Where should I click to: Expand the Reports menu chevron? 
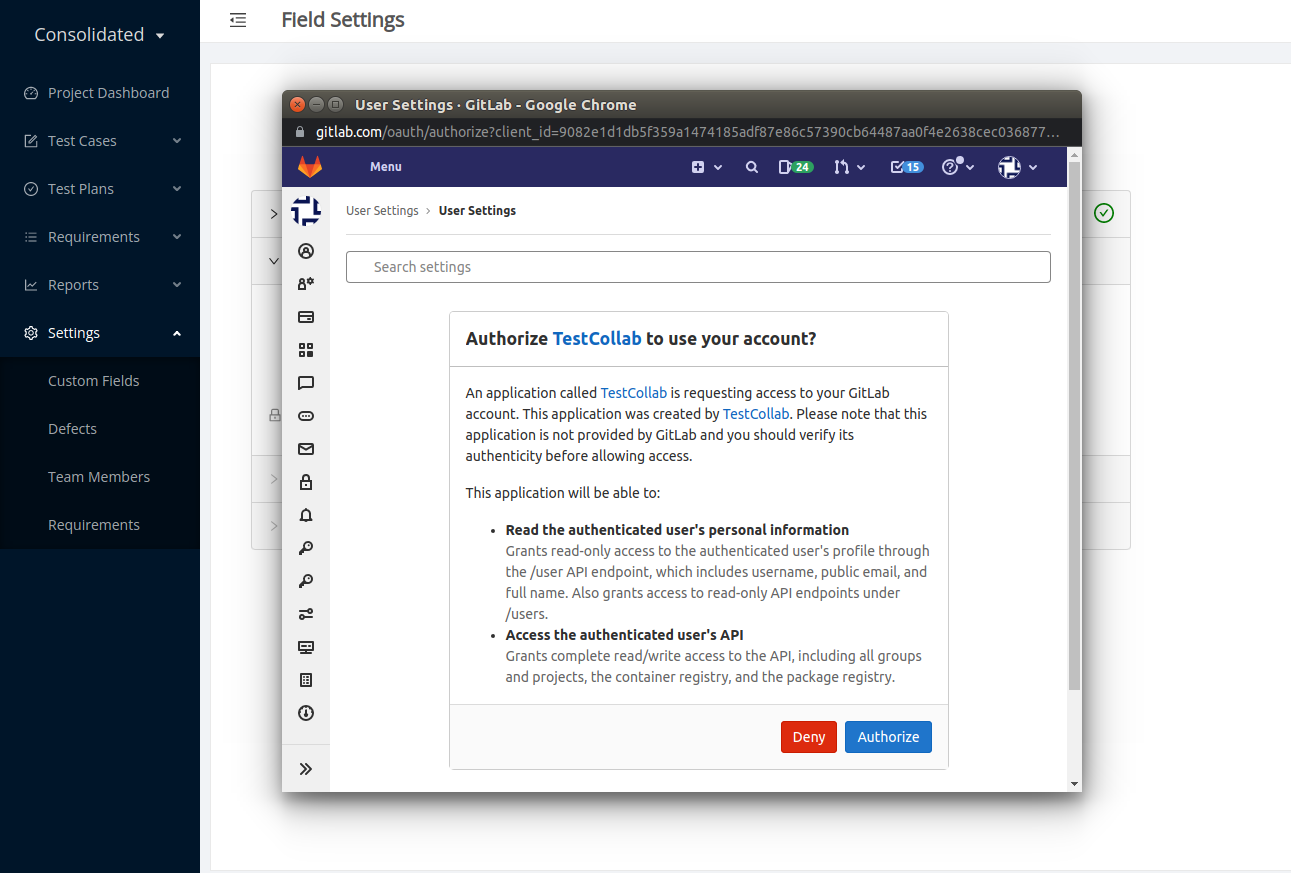pos(177,285)
